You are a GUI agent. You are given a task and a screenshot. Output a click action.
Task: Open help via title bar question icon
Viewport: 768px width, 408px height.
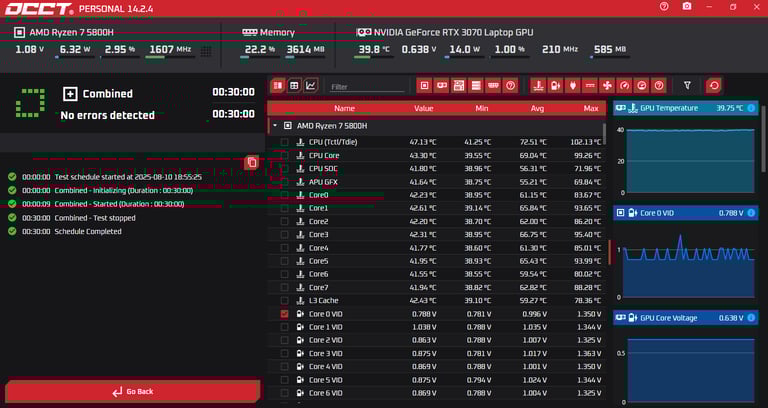664,6
